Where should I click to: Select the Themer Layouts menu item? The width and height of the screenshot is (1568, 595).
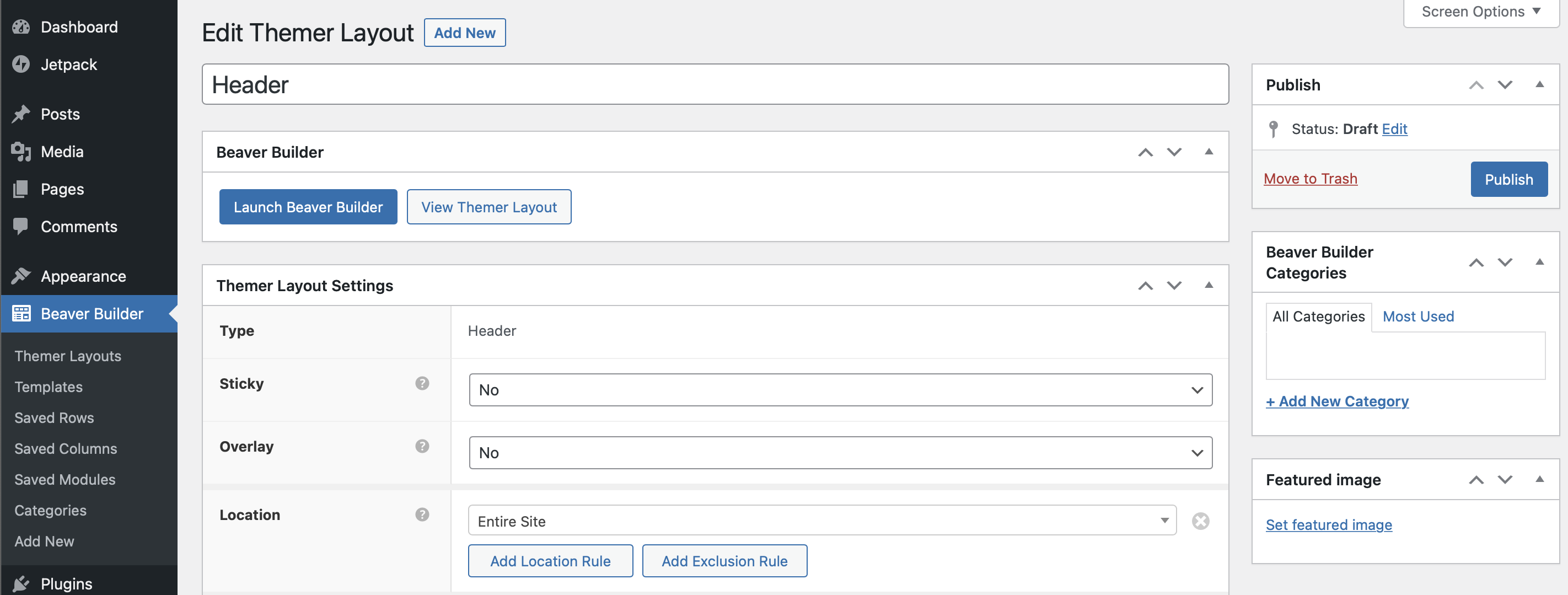point(68,356)
